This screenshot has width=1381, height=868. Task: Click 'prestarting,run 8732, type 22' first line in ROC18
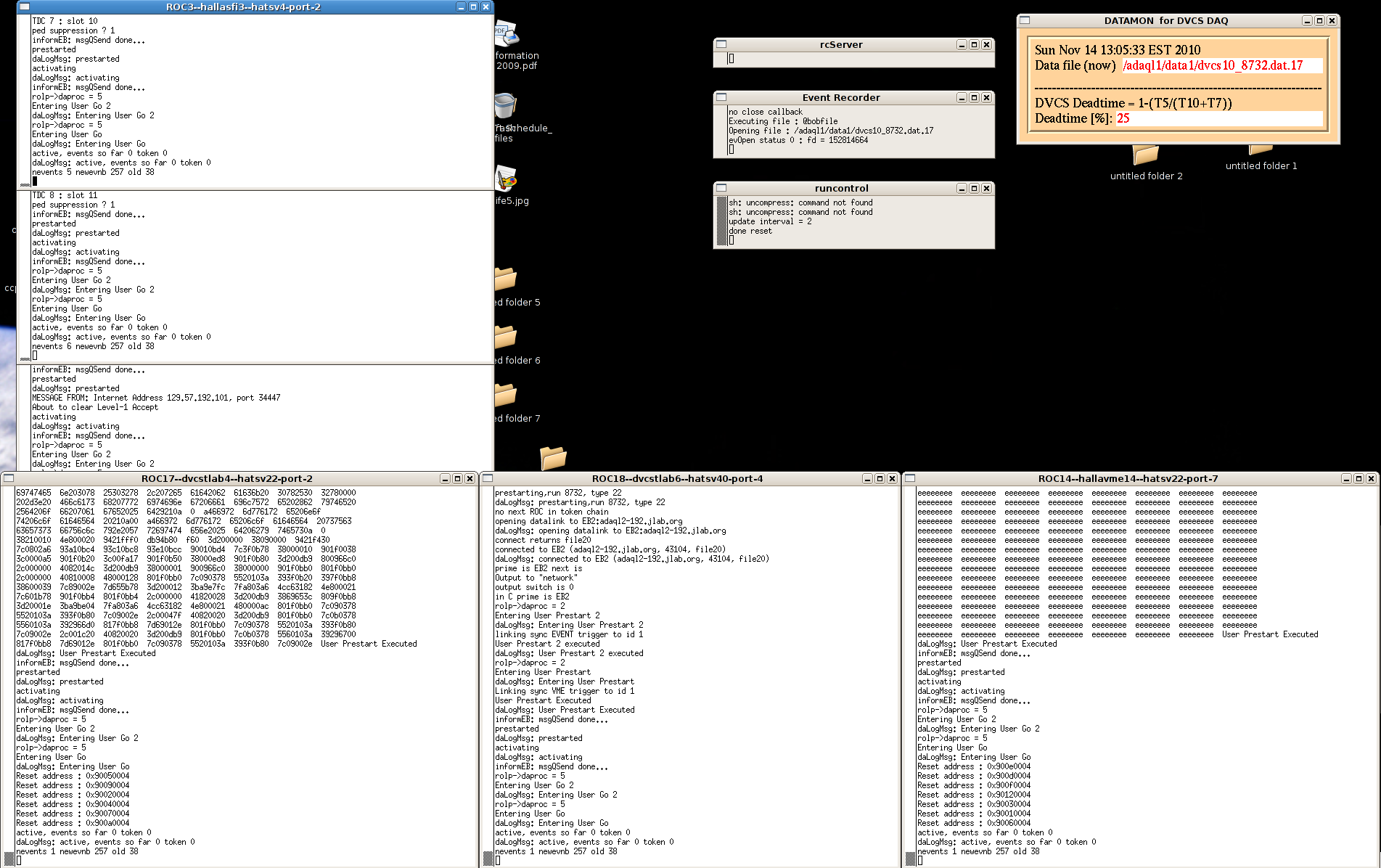pos(558,493)
